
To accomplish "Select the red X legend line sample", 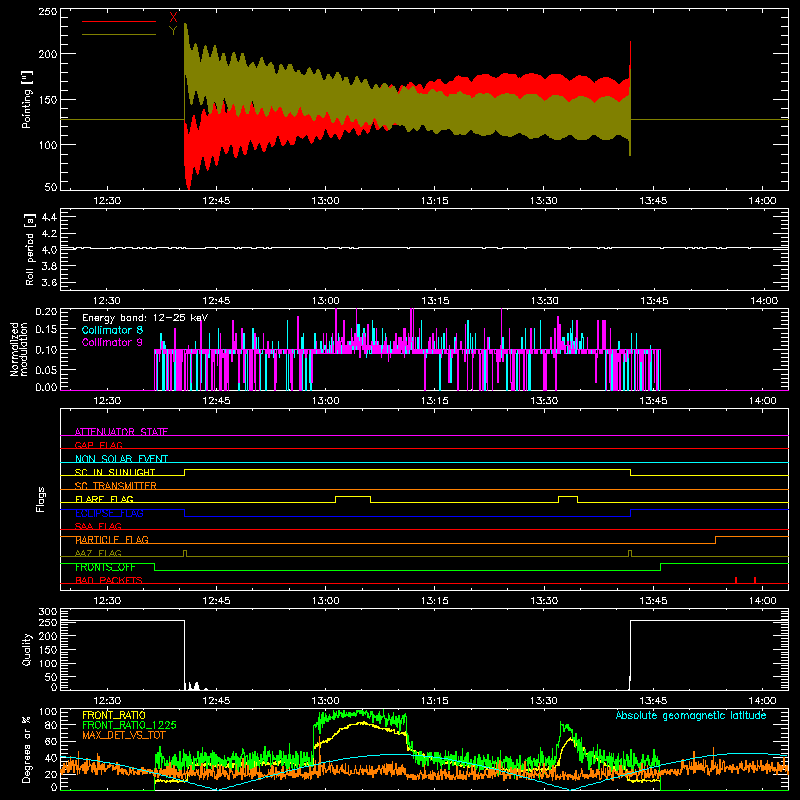I will [x=119, y=21].
